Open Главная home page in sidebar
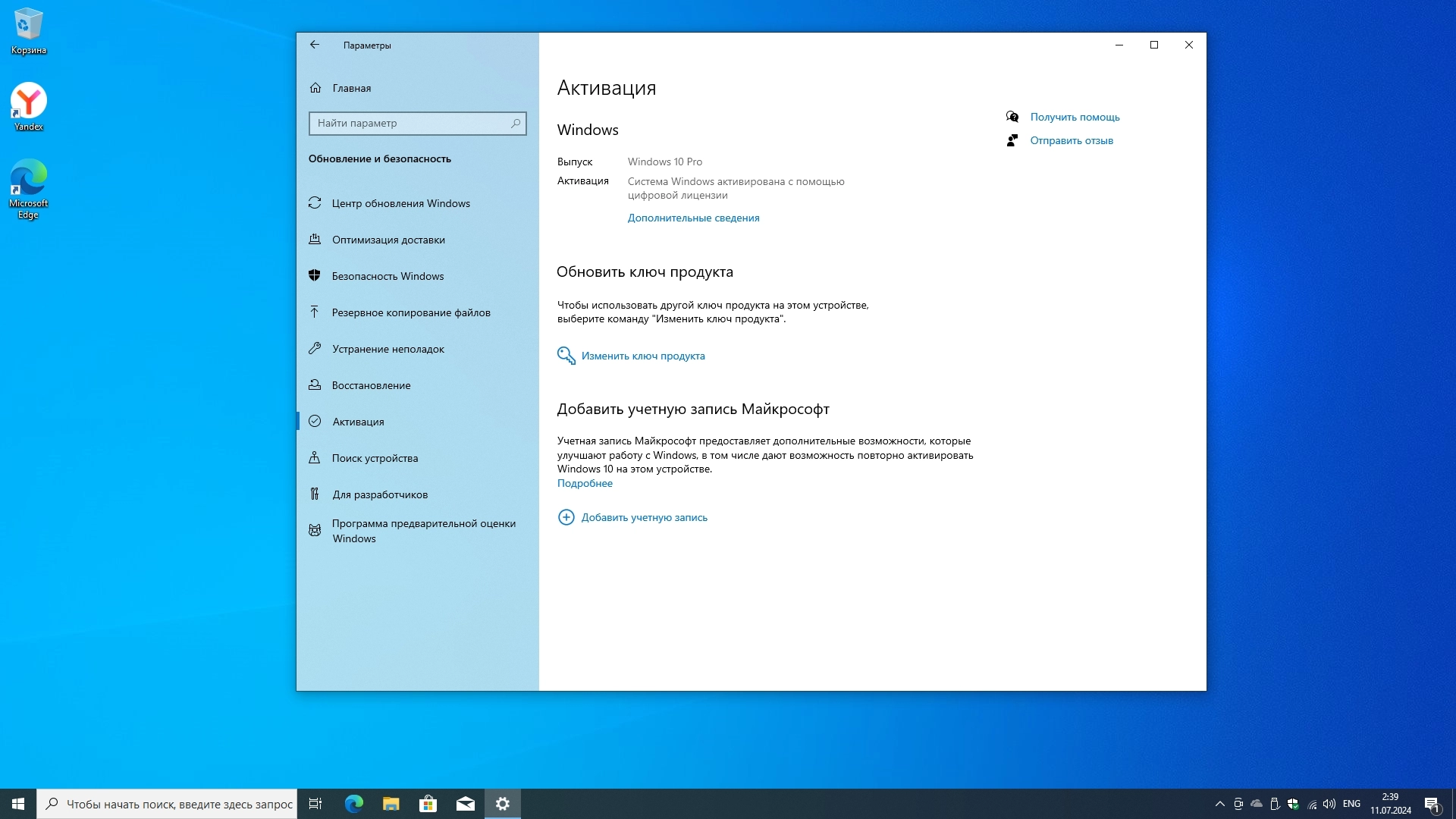This screenshot has height=819, width=1456. click(351, 88)
